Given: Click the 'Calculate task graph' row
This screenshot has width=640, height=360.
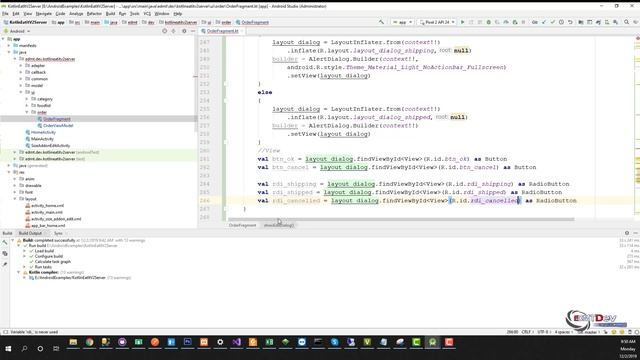Looking at the screenshot, I should [52, 262].
